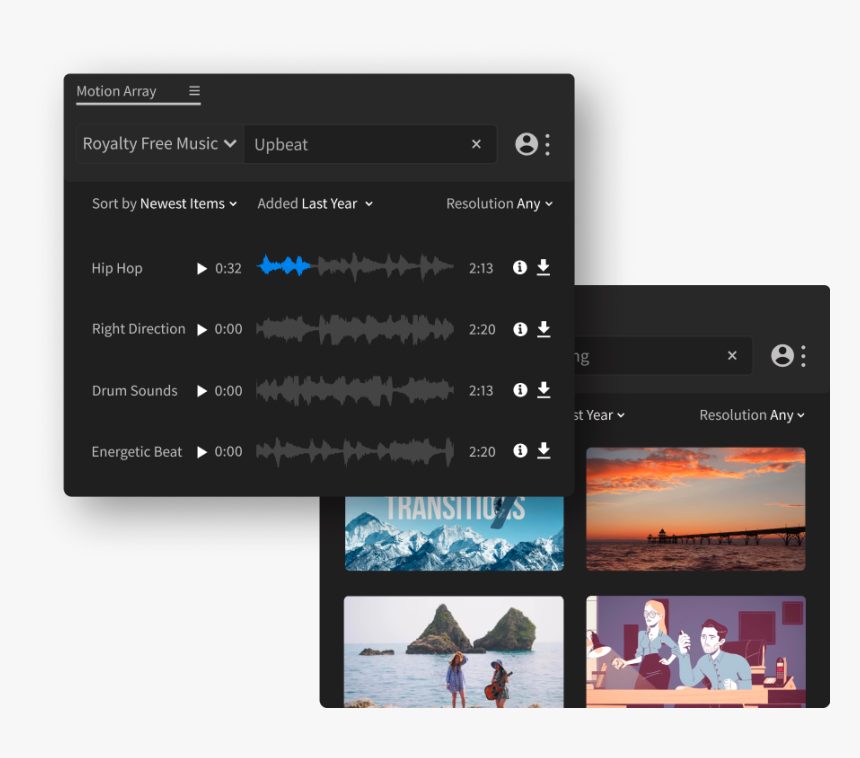Download the Drum Sounds track
The width and height of the screenshot is (860, 758).
[543, 390]
